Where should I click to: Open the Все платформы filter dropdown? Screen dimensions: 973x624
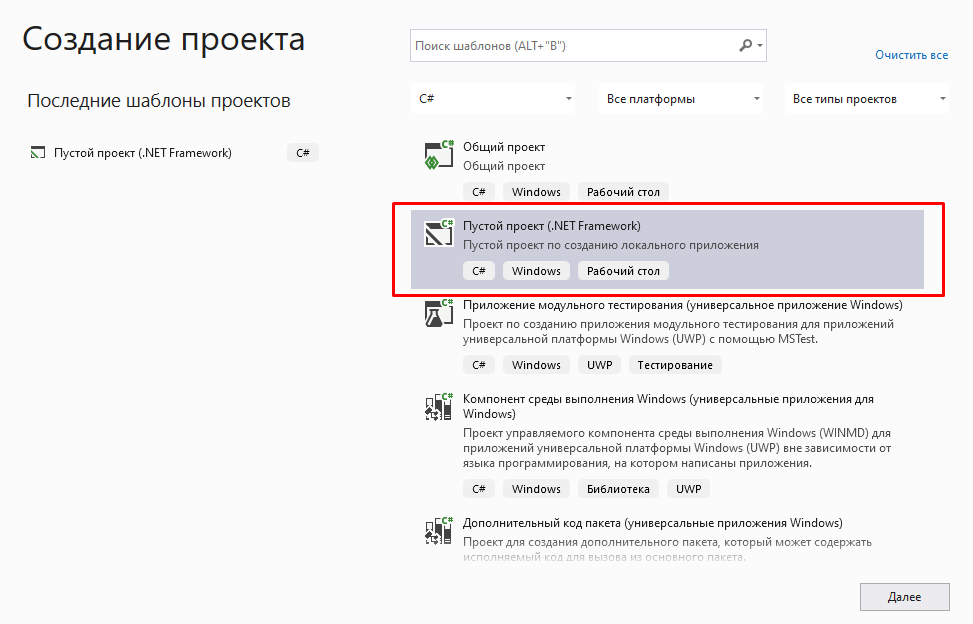coord(681,99)
